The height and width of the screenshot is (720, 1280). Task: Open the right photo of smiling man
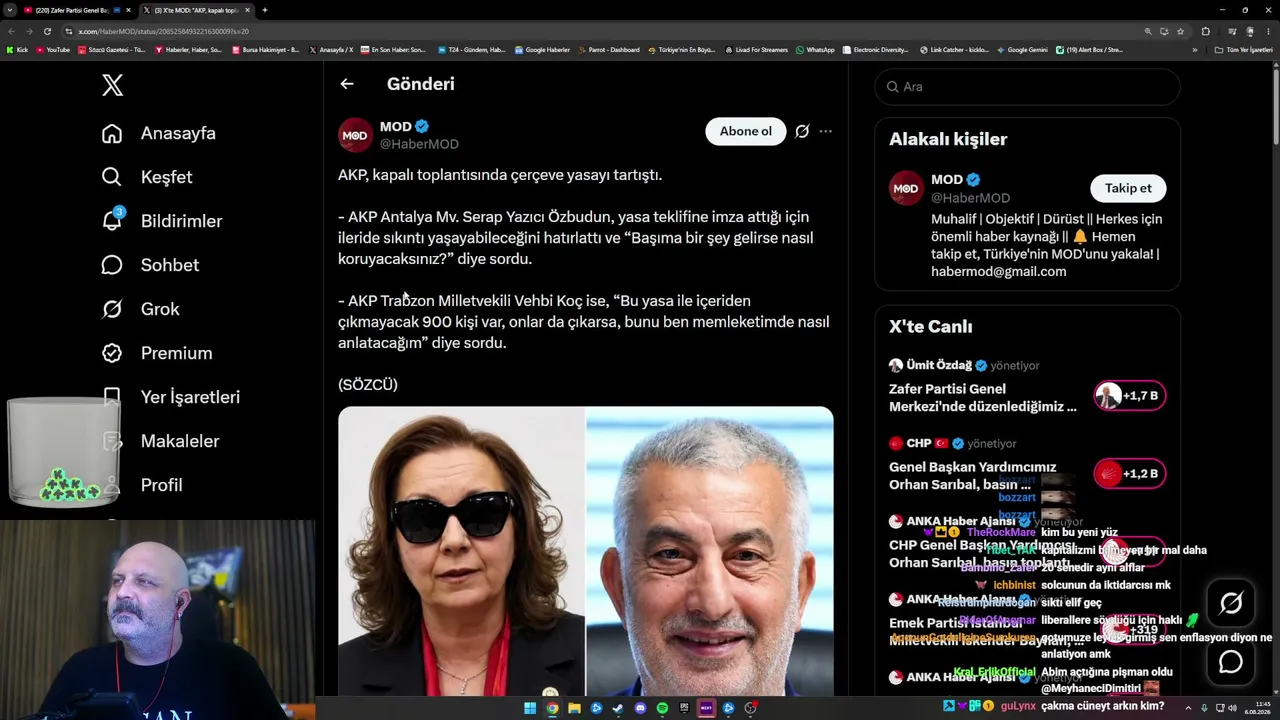(710, 551)
